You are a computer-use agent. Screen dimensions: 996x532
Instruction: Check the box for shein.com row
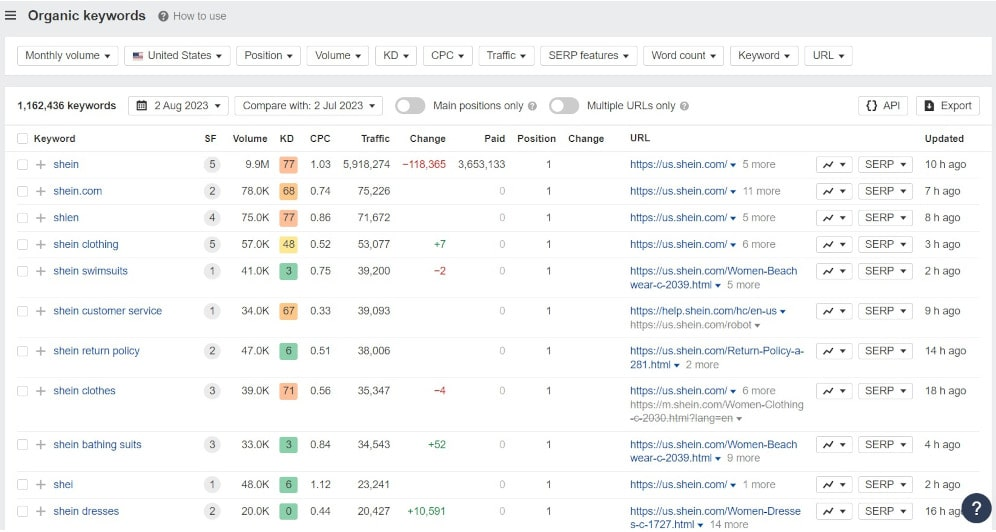(x=22, y=191)
